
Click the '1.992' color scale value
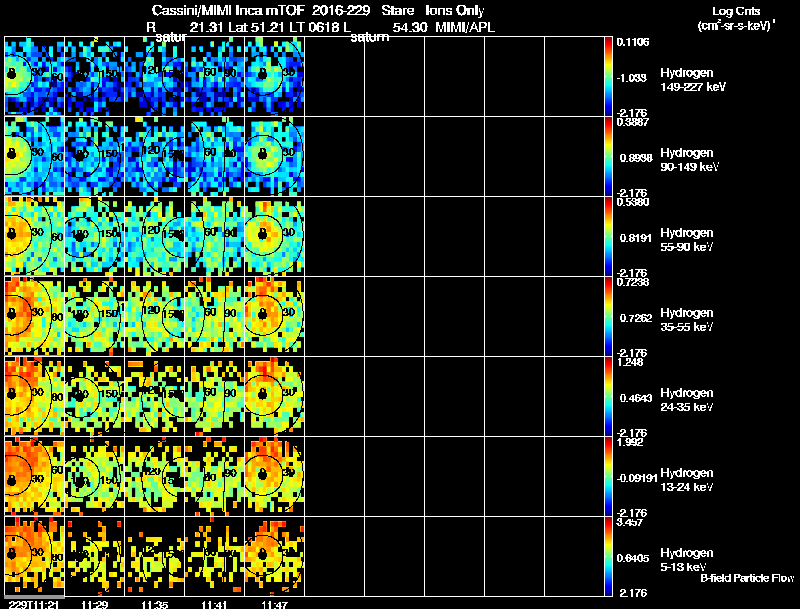coord(630,443)
